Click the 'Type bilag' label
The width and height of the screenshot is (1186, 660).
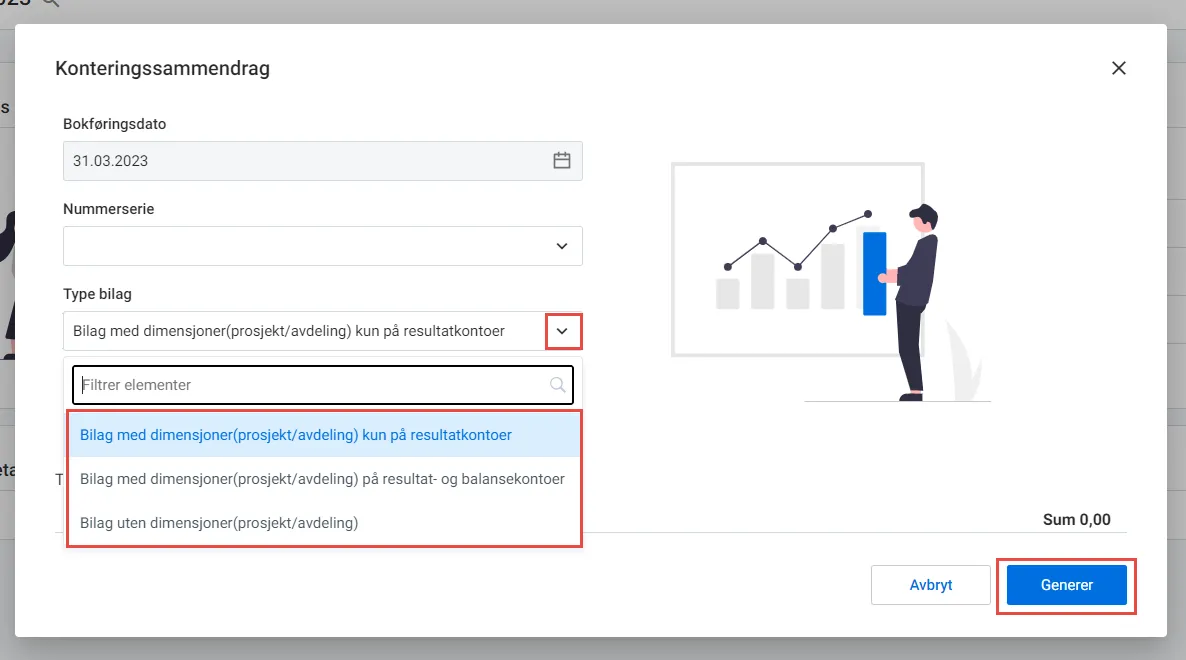(97, 294)
